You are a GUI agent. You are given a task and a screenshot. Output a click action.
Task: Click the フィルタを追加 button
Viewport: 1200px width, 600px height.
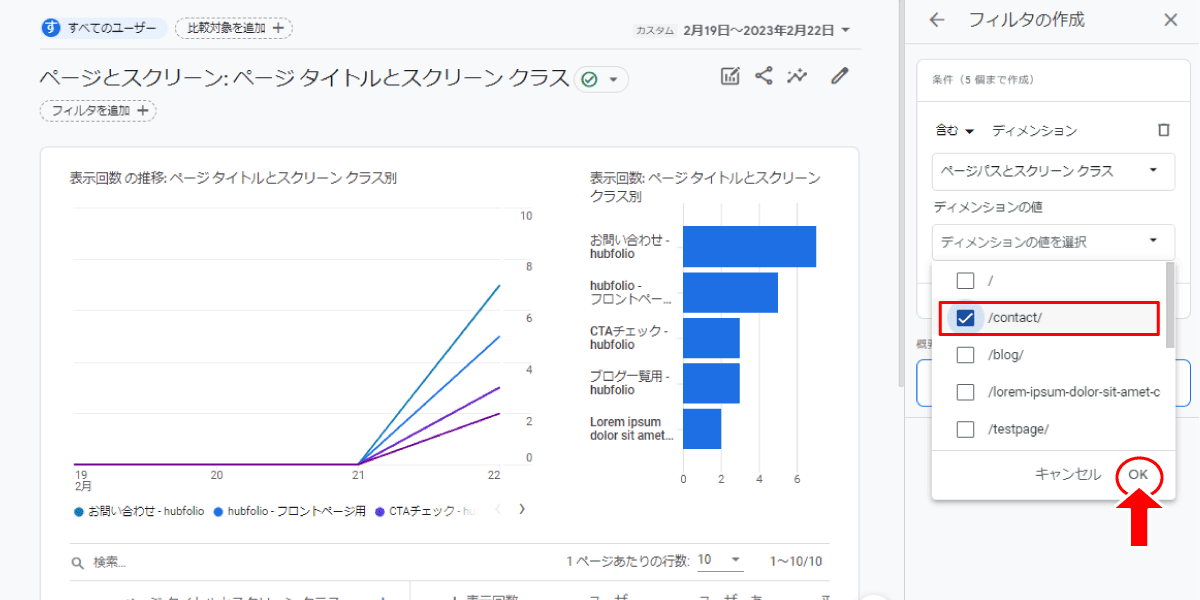pyautogui.click(x=98, y=111)
